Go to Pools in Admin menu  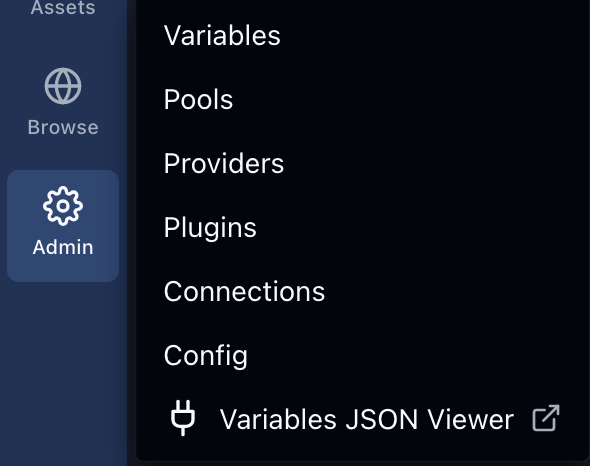click(198, 100)
